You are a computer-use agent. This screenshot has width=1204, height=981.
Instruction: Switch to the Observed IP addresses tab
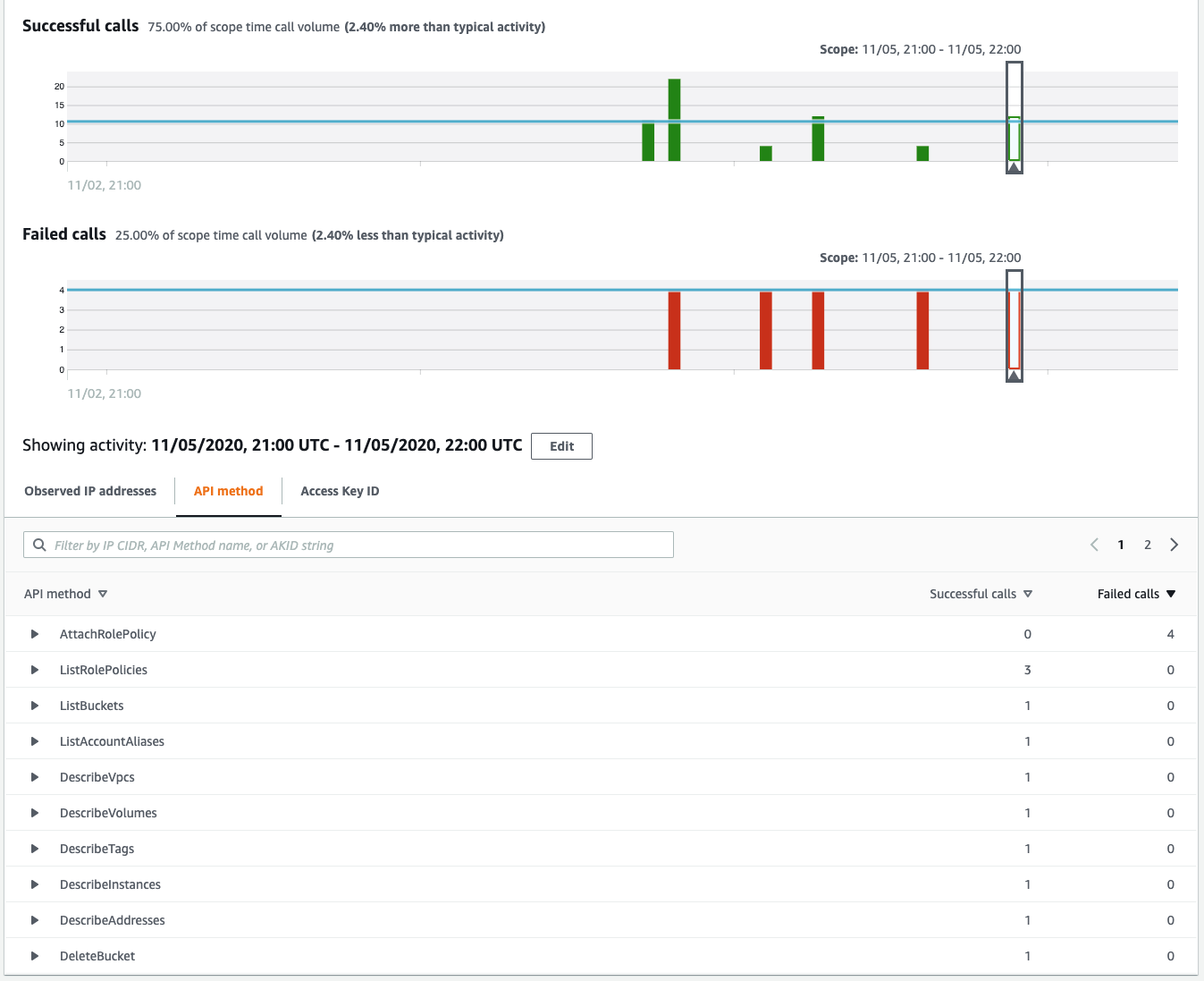[x=90, y=491]
